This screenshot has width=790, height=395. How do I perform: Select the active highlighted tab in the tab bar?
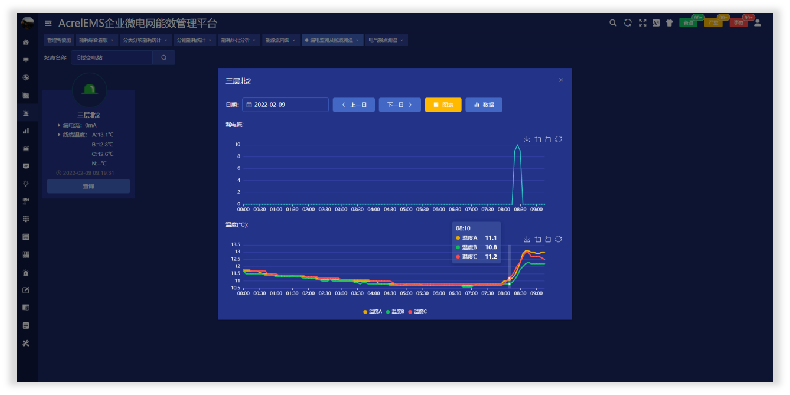click(333, 40)
